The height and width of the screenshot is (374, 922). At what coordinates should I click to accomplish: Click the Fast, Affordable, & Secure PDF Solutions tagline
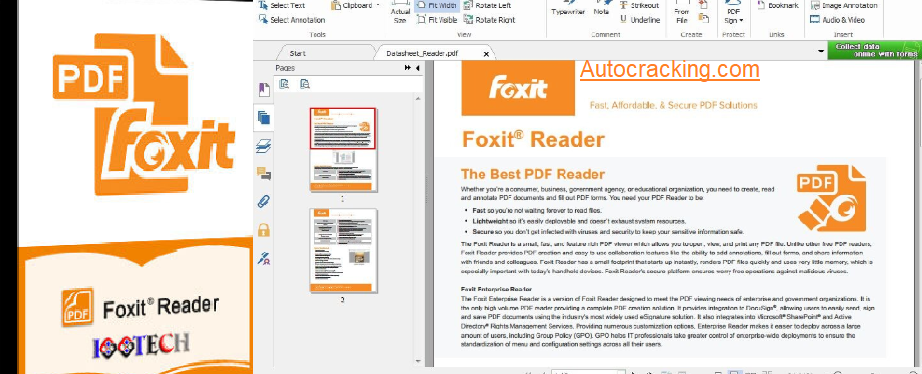coord(673,105)
